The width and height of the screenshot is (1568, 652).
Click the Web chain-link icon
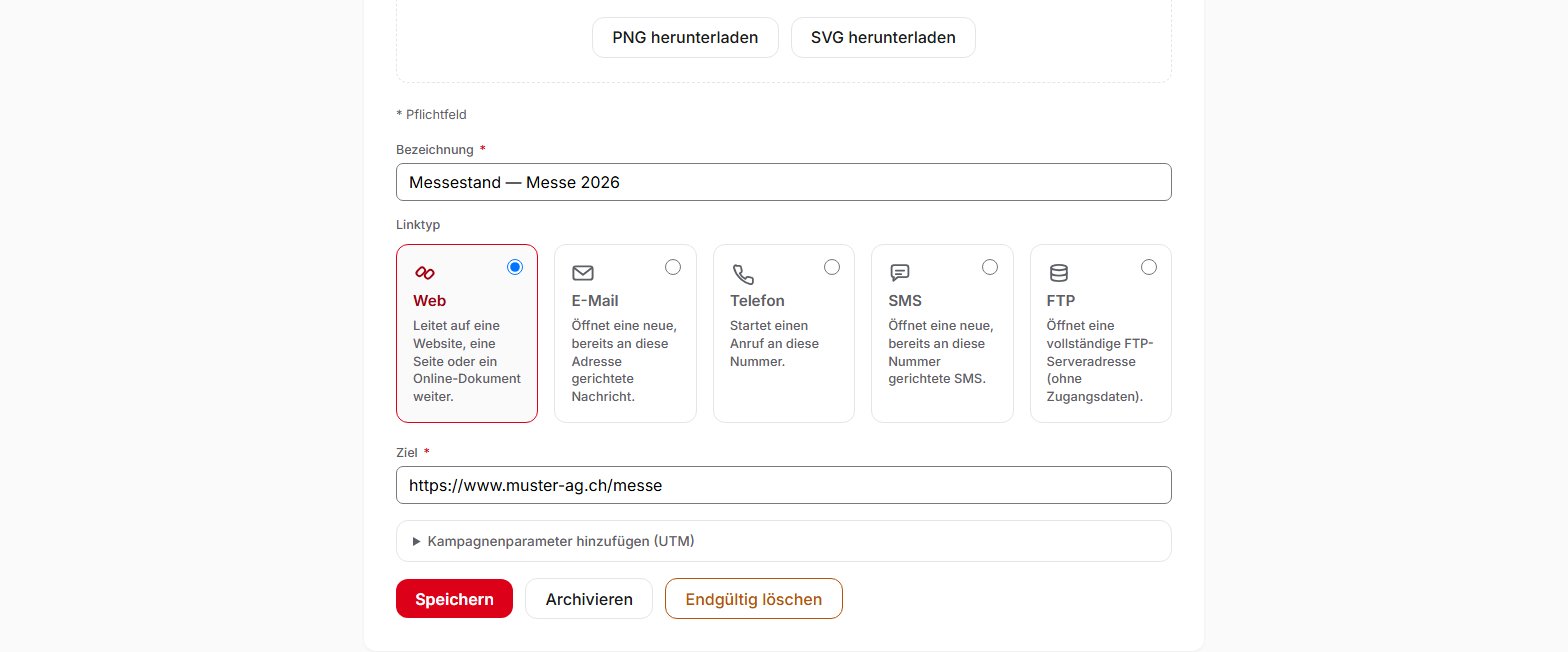pyautogui.click(x=425, y=273)
